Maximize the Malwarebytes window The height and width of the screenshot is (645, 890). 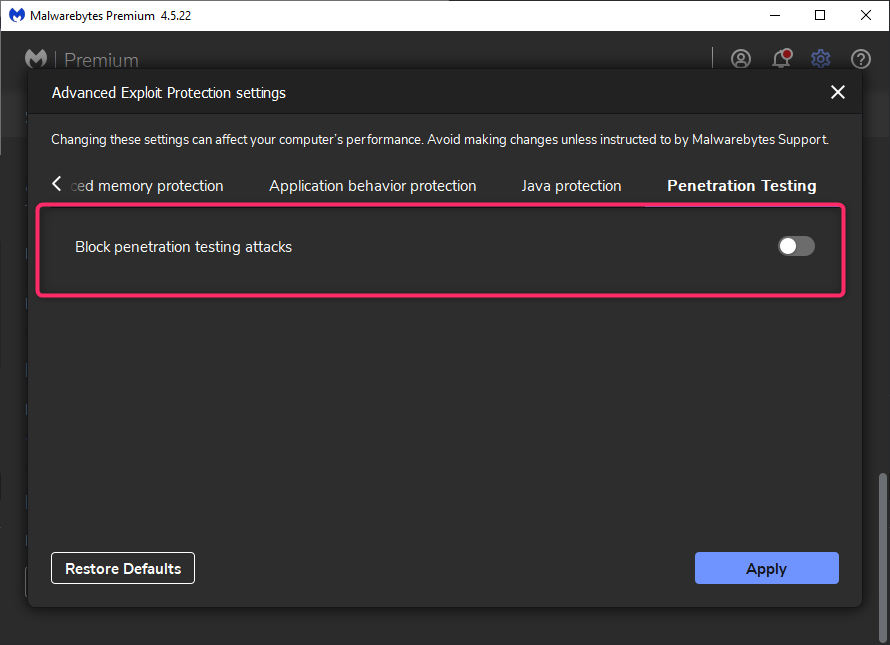click(x=820, y=15)
